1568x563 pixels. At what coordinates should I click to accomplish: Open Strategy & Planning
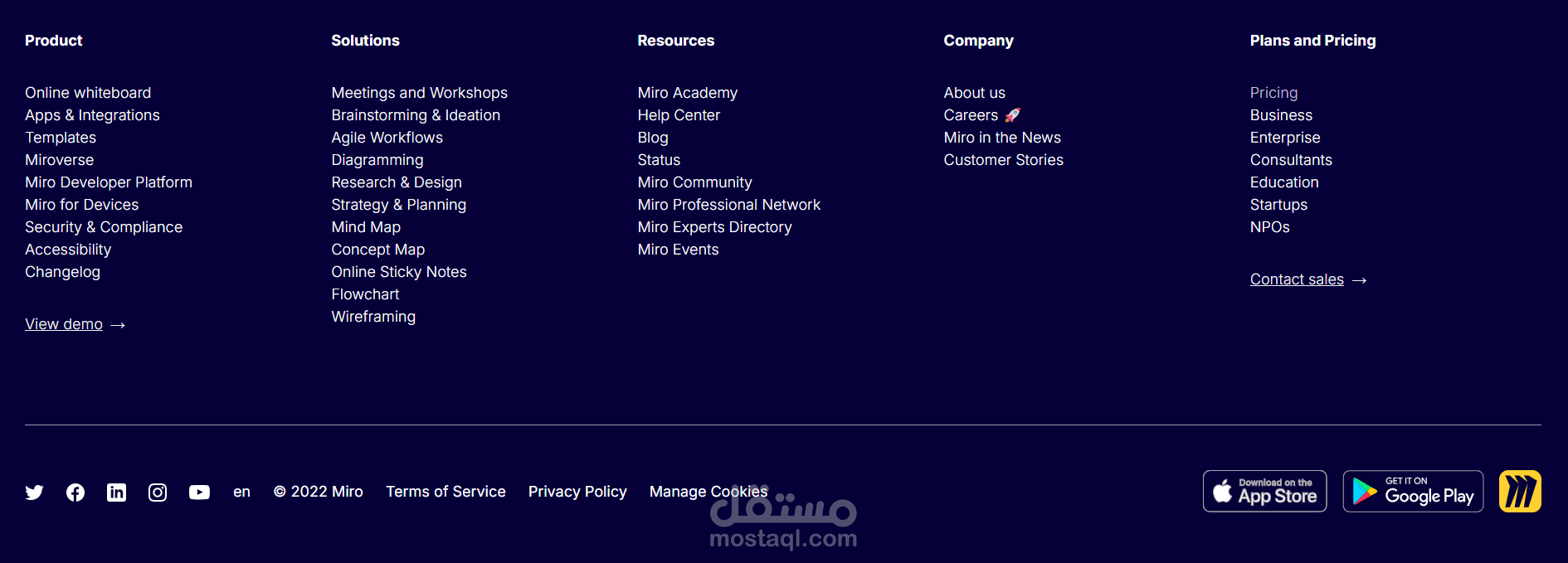click(398, 205)
